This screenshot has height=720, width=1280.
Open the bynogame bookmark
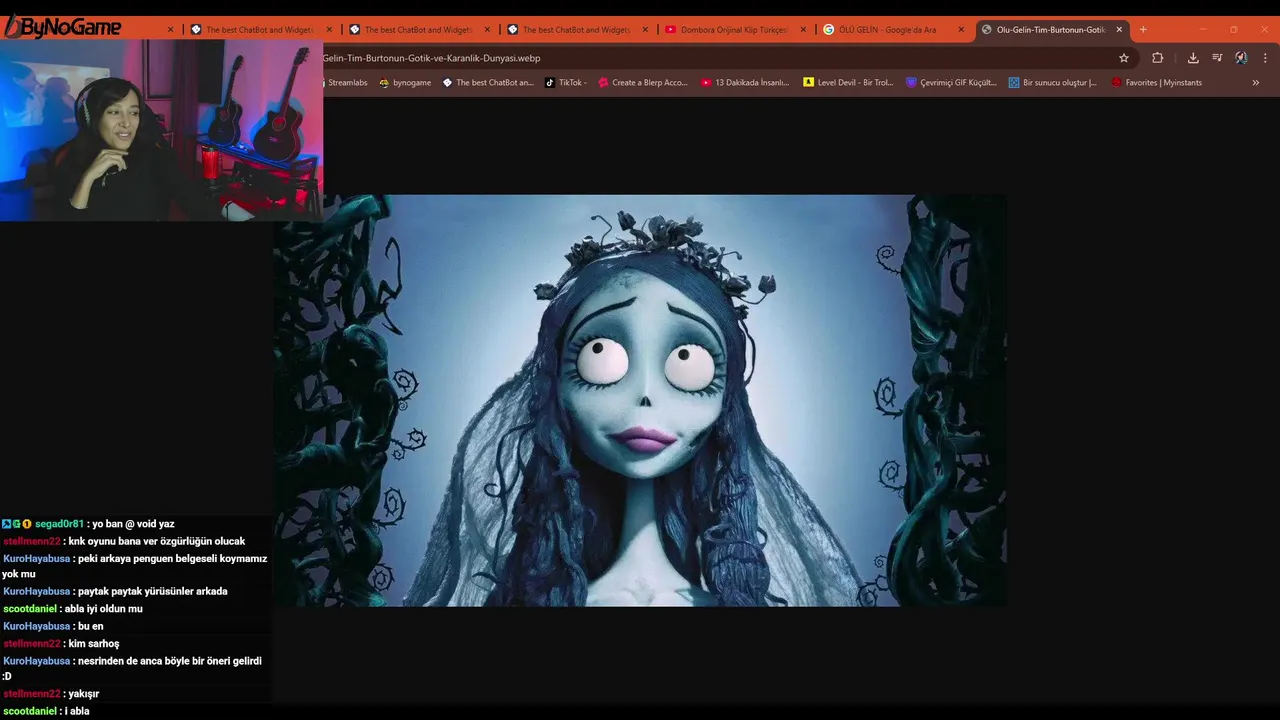click(405, 82)
